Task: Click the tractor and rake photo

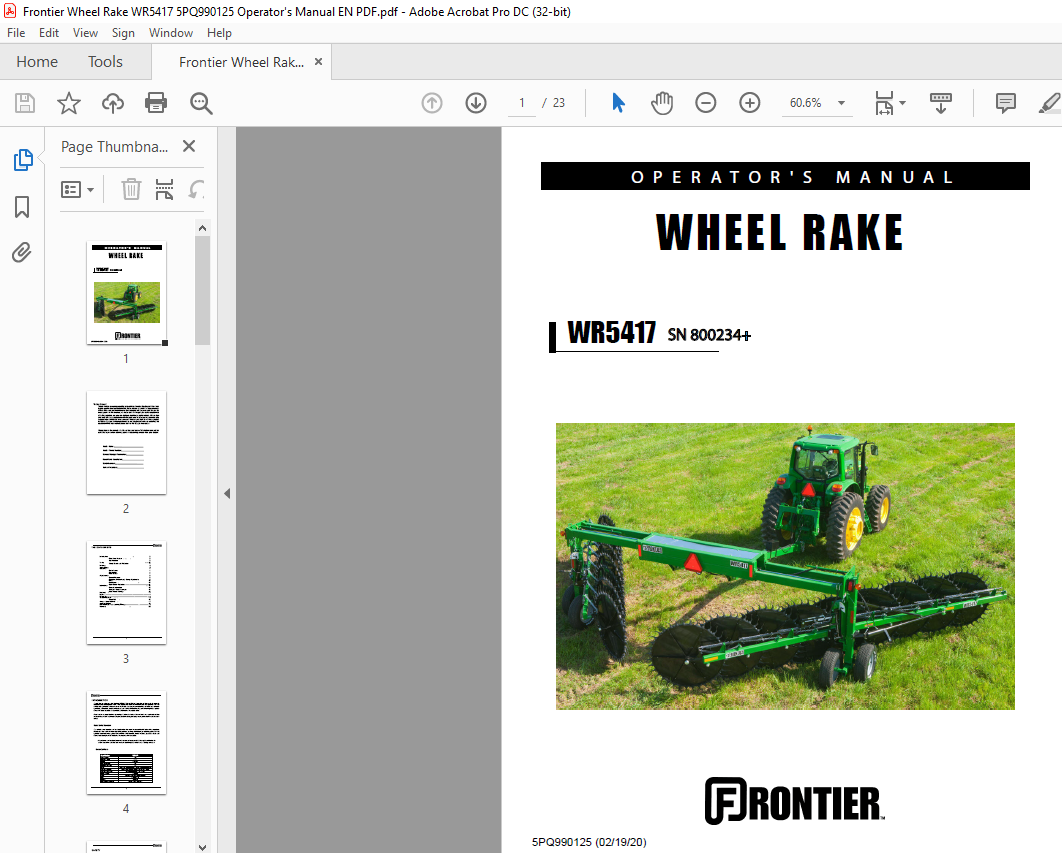Action: pos(785,566)
